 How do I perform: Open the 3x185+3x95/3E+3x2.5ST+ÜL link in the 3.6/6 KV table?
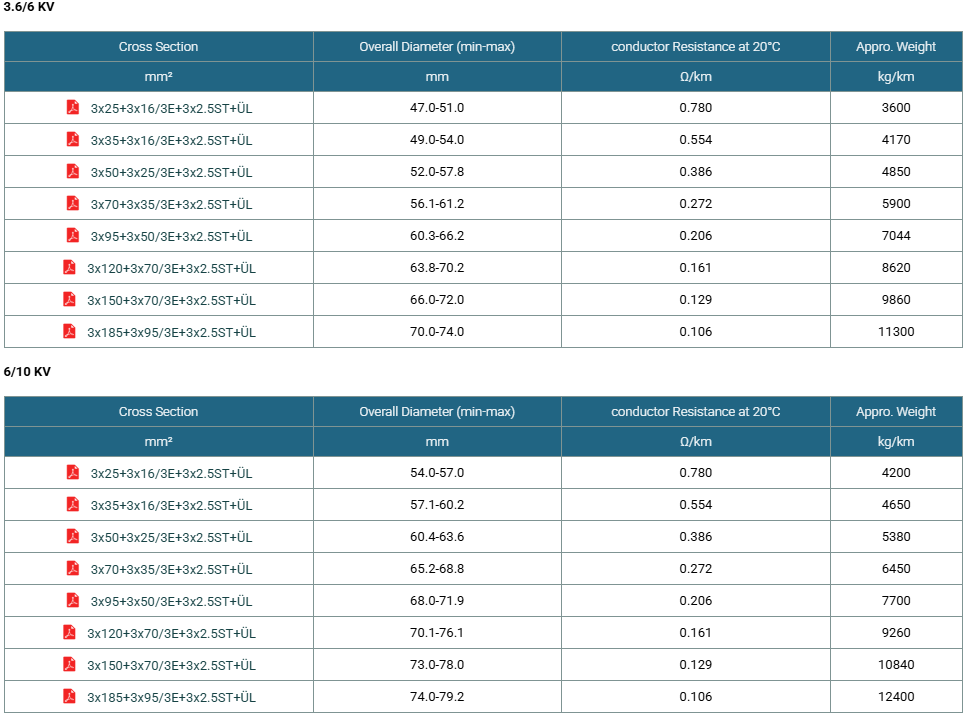pos(171,333)
